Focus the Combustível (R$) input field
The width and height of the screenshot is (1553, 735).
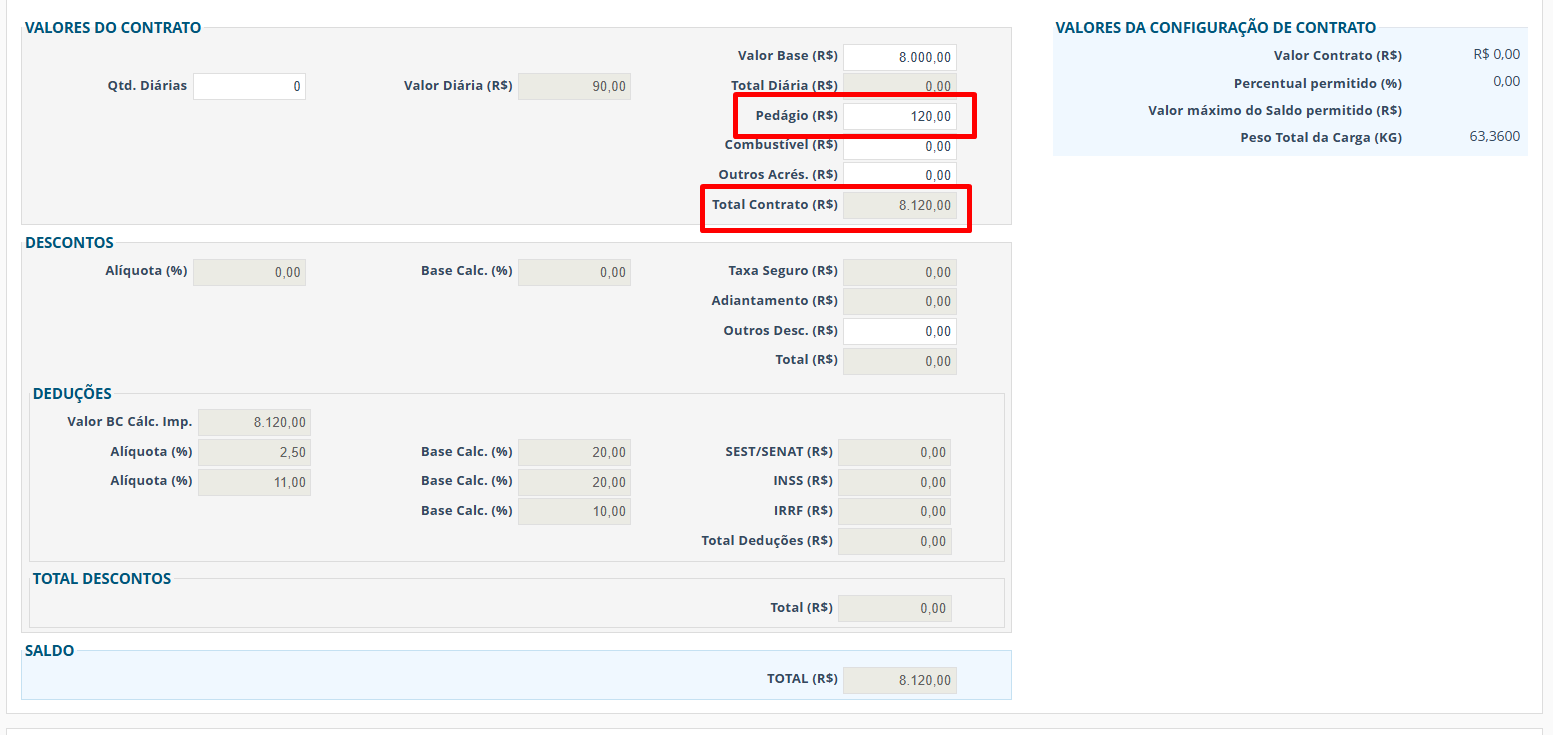click(x=899, y=146)
